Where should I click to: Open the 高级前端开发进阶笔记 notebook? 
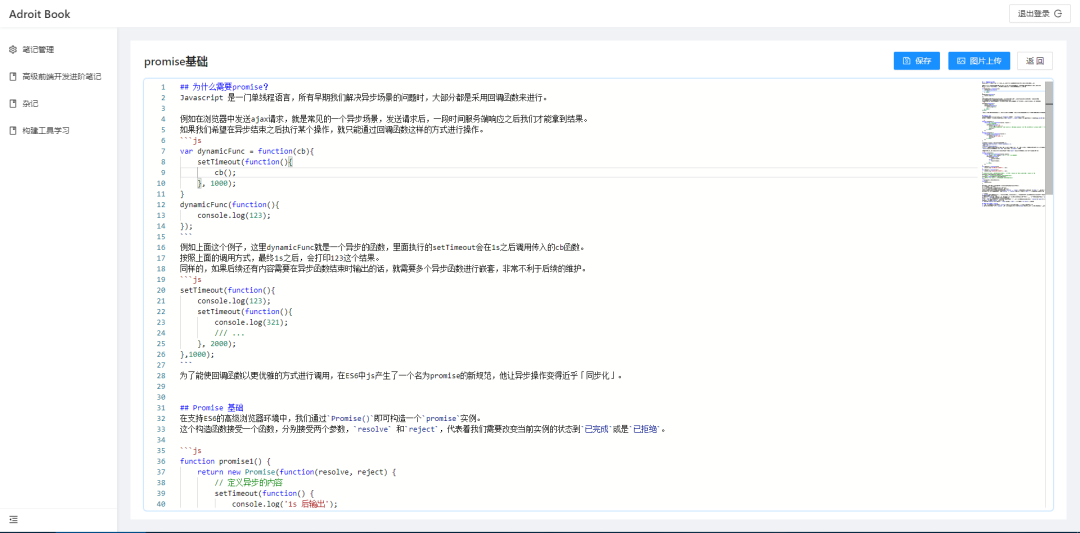62,76
